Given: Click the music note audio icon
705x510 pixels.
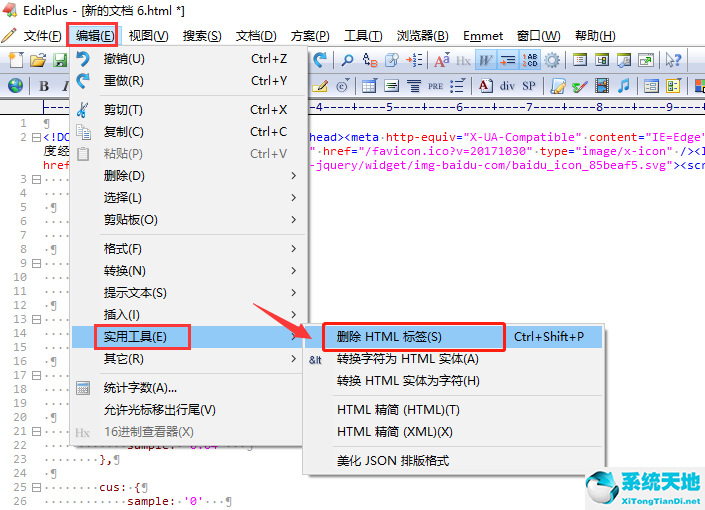Looking at the screenshot, I should (624, 85).
